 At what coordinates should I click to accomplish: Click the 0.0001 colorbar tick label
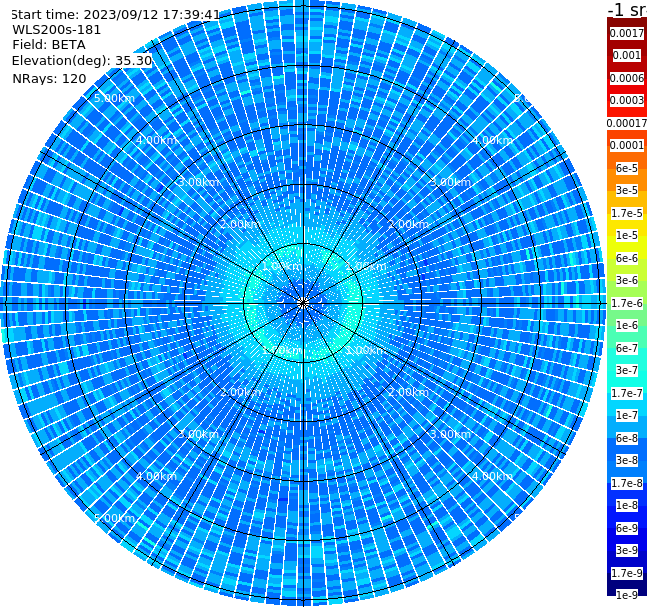[627, 145]
